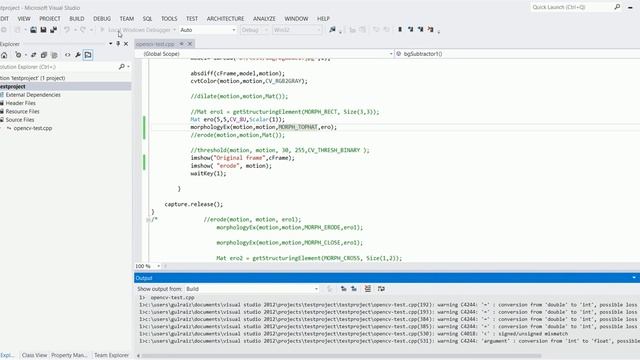Open the bgSubtractor1() member dropdown

click(517, 54)
